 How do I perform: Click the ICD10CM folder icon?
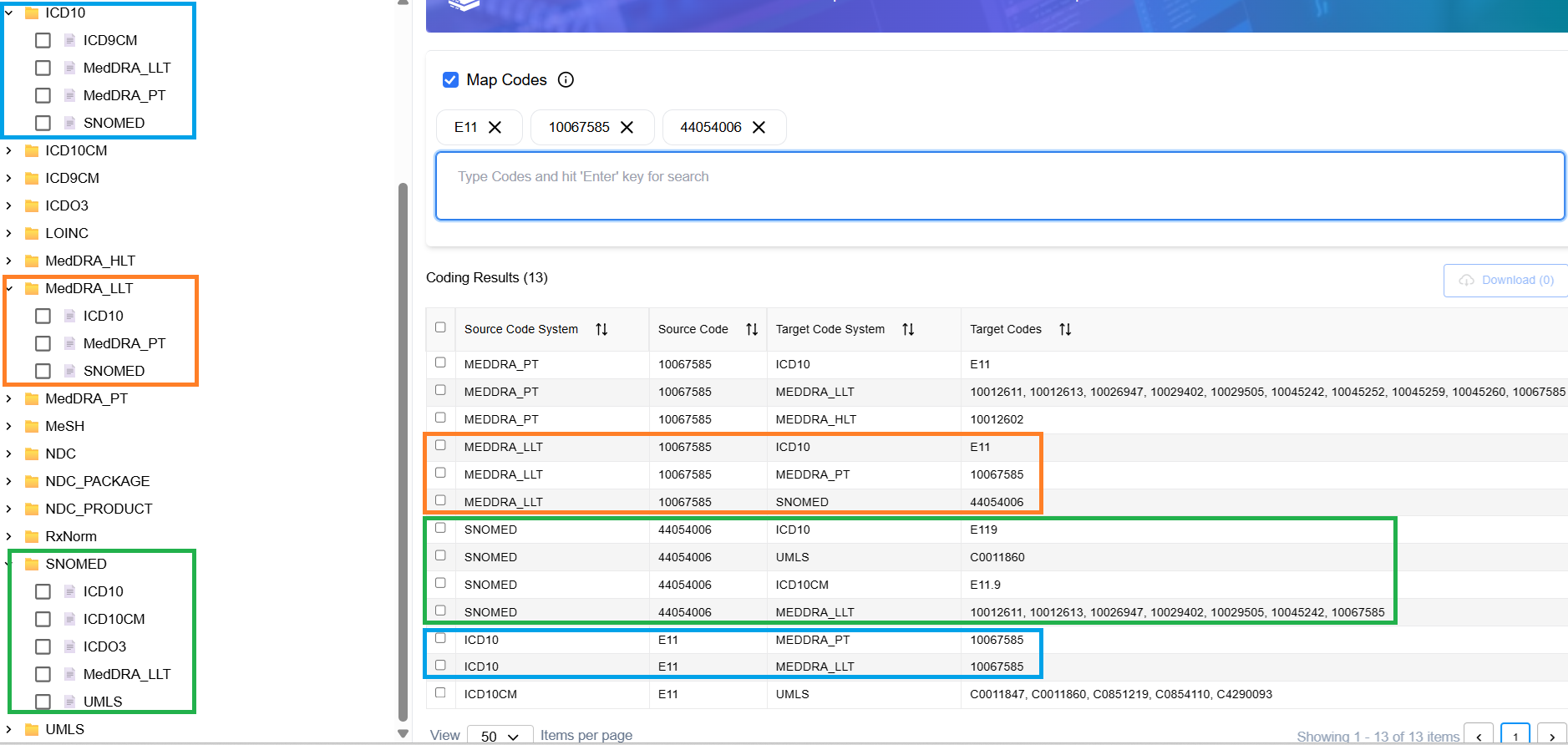coord(33,150)
